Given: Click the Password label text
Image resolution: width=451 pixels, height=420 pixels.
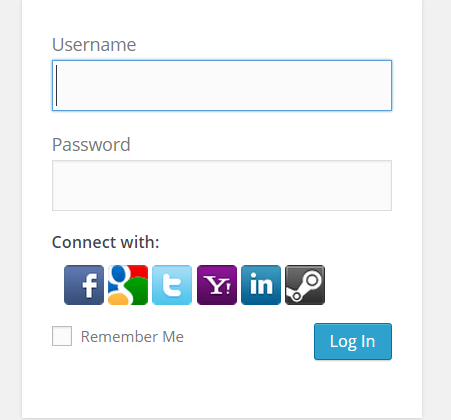Looking at the screenshot, I should (x=91, y=145).
